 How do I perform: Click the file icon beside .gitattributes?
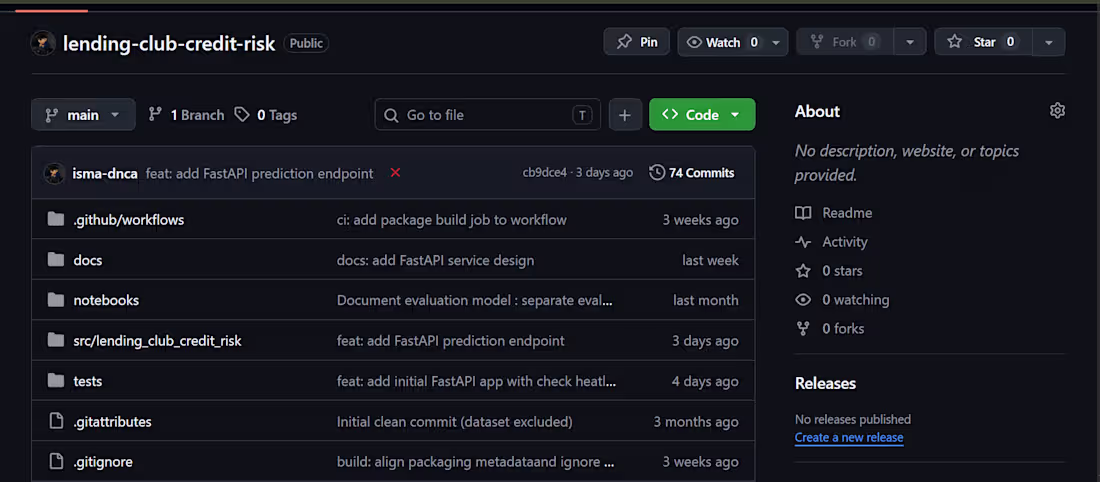tap(55, 421)
